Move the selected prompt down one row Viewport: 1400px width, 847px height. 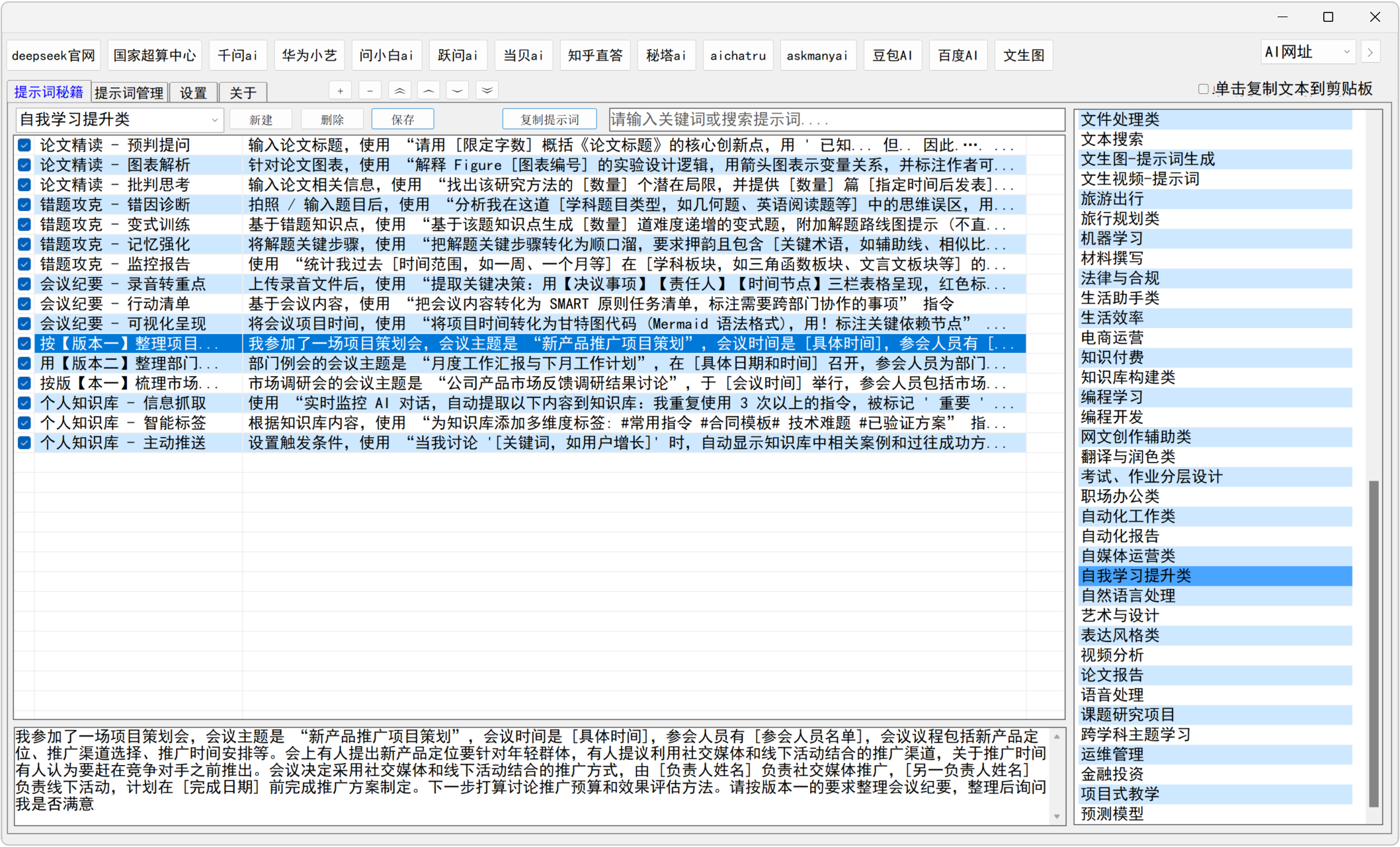(x=458, y=91)
